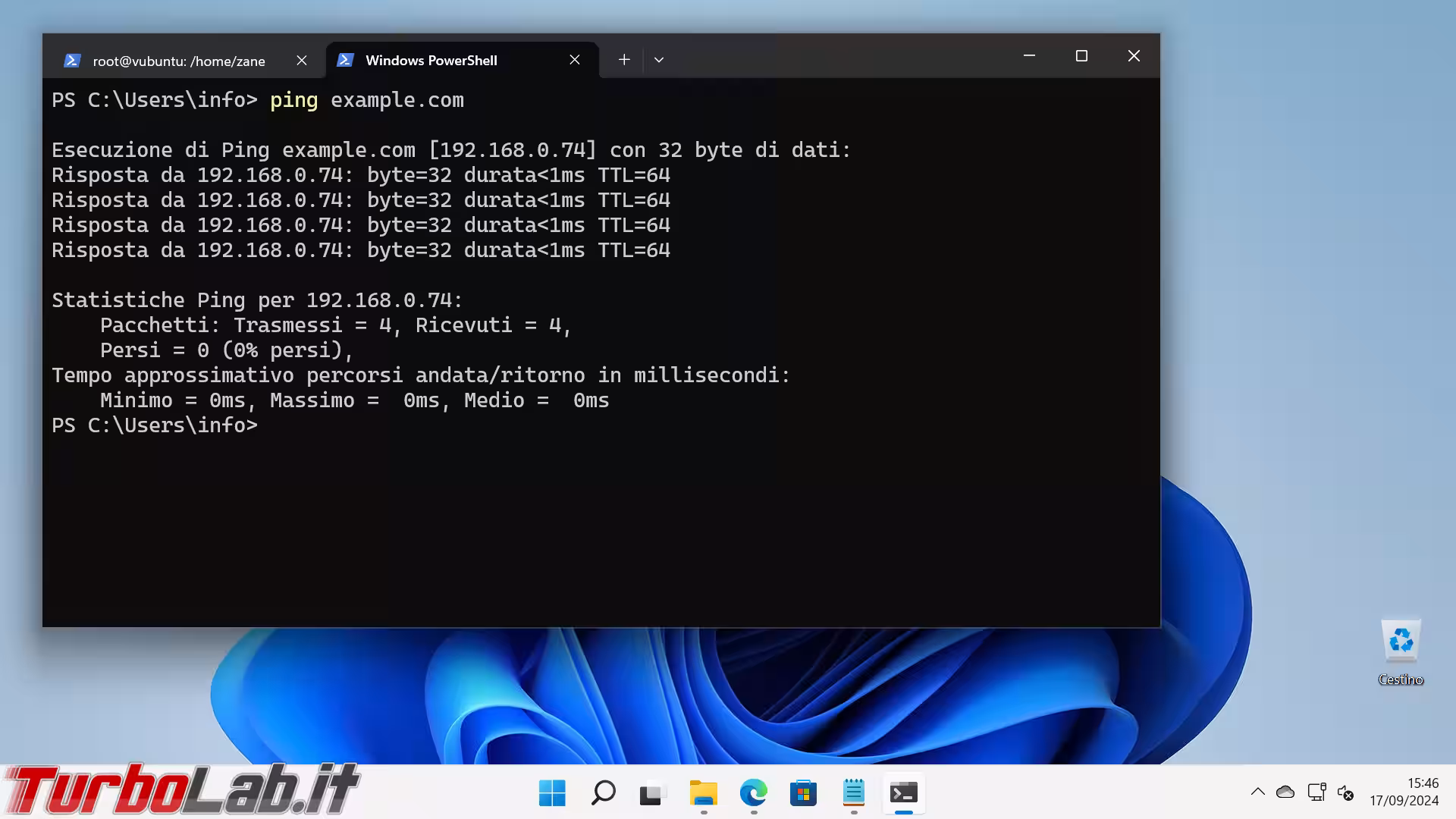Expand the new tab profile dropdown
Viewport: 1456px width, 819px height.
pyautogui.click(x=659, y=60)
